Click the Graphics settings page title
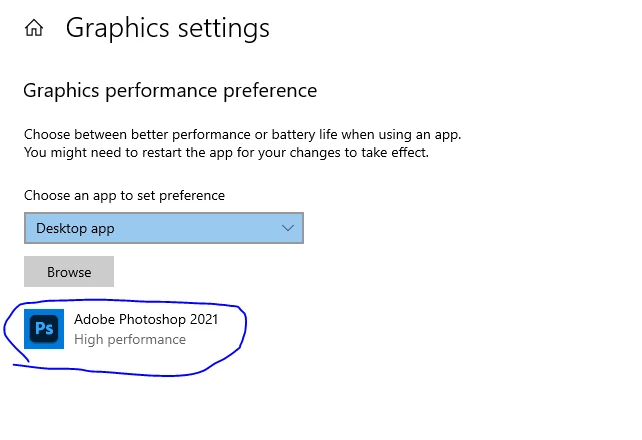 point(168,28)
